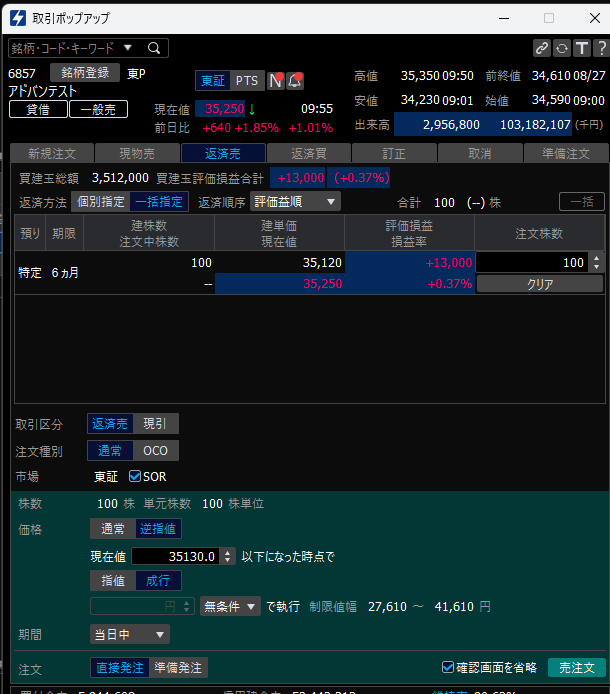
Task: Select 指値 execution type
Action: (x=113, y=581)
